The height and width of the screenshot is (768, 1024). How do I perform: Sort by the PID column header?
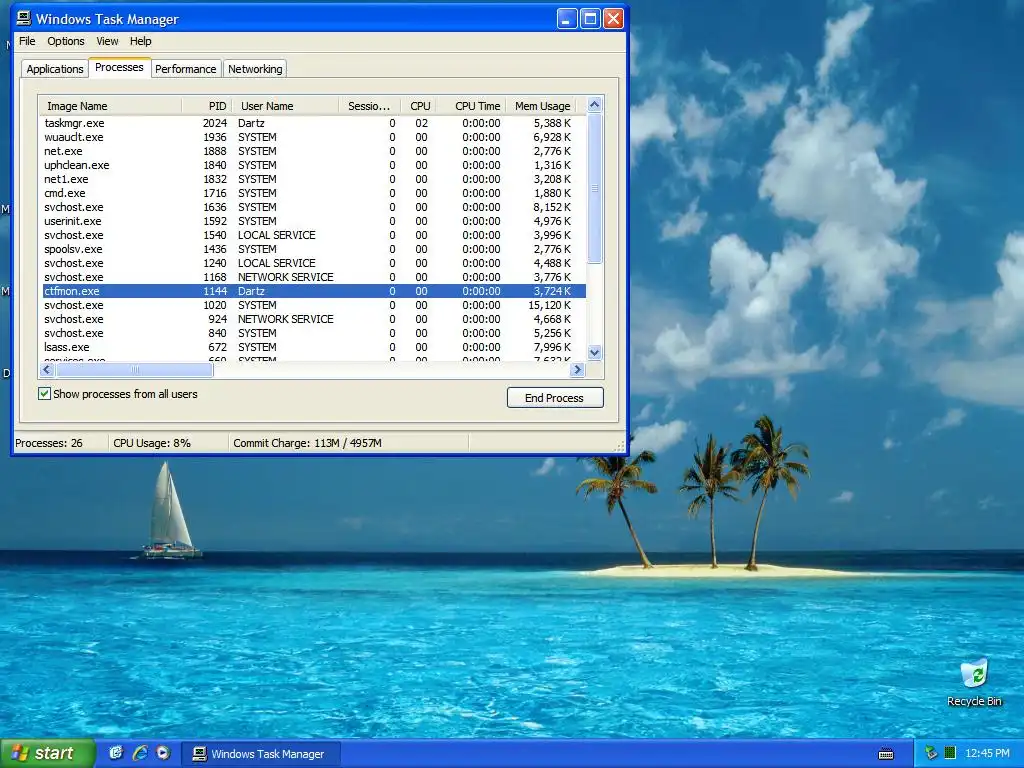coord(206,106)
